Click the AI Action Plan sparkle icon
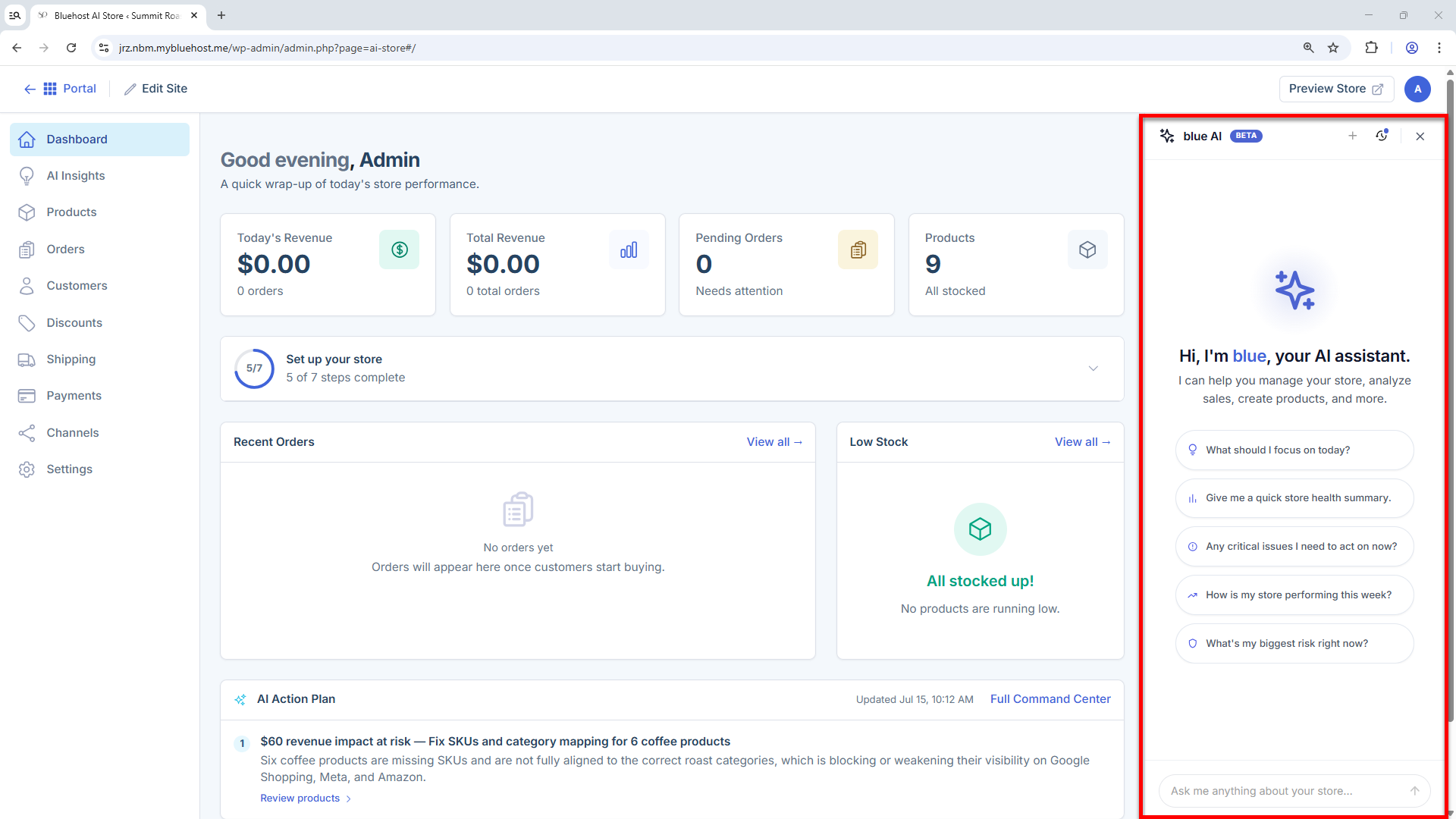 240,699
